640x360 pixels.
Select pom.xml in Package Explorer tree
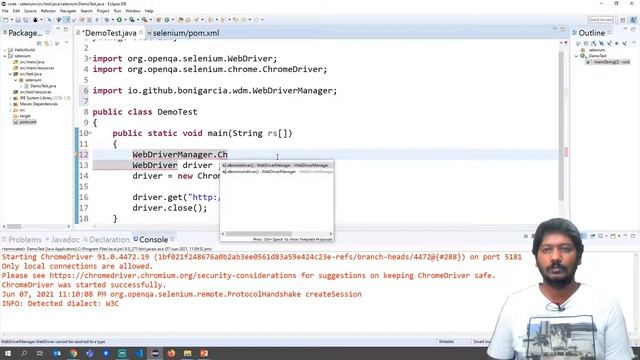(x=27, y=122)
